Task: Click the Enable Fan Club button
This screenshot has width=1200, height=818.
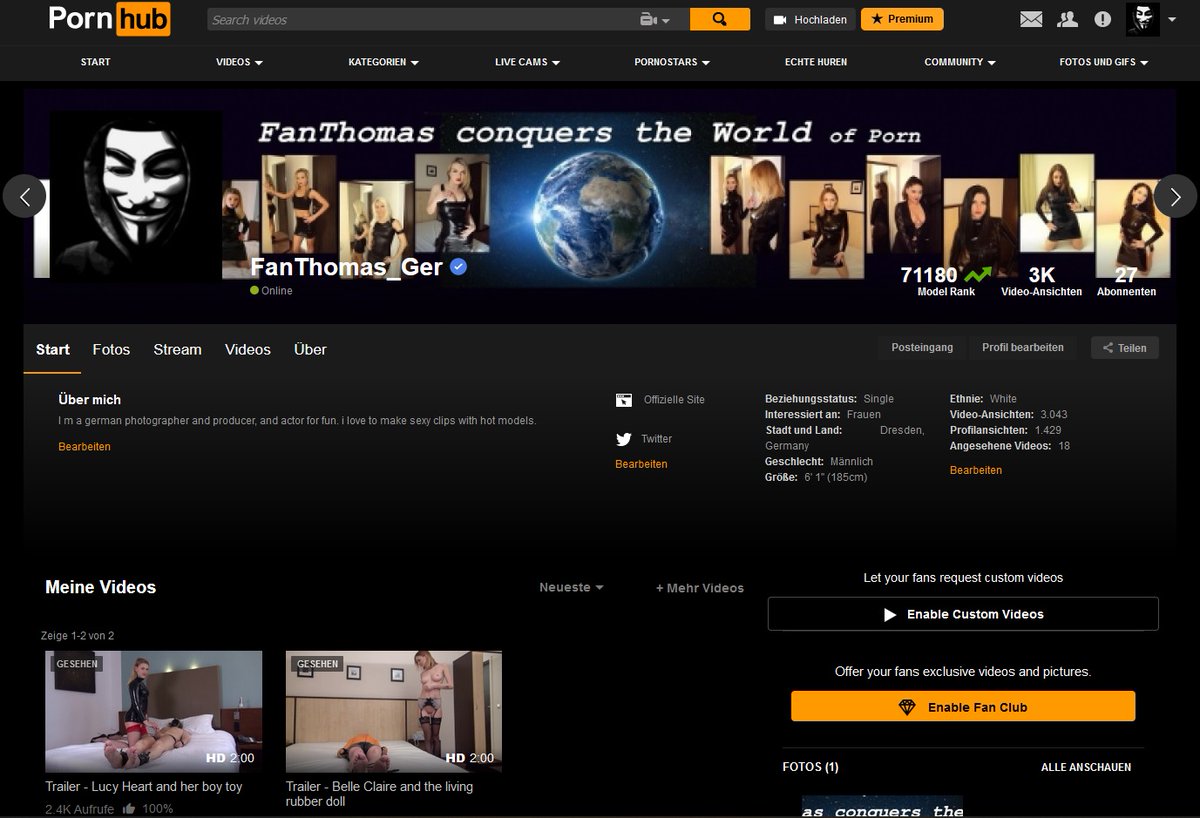Action: [x=963, y=706]
